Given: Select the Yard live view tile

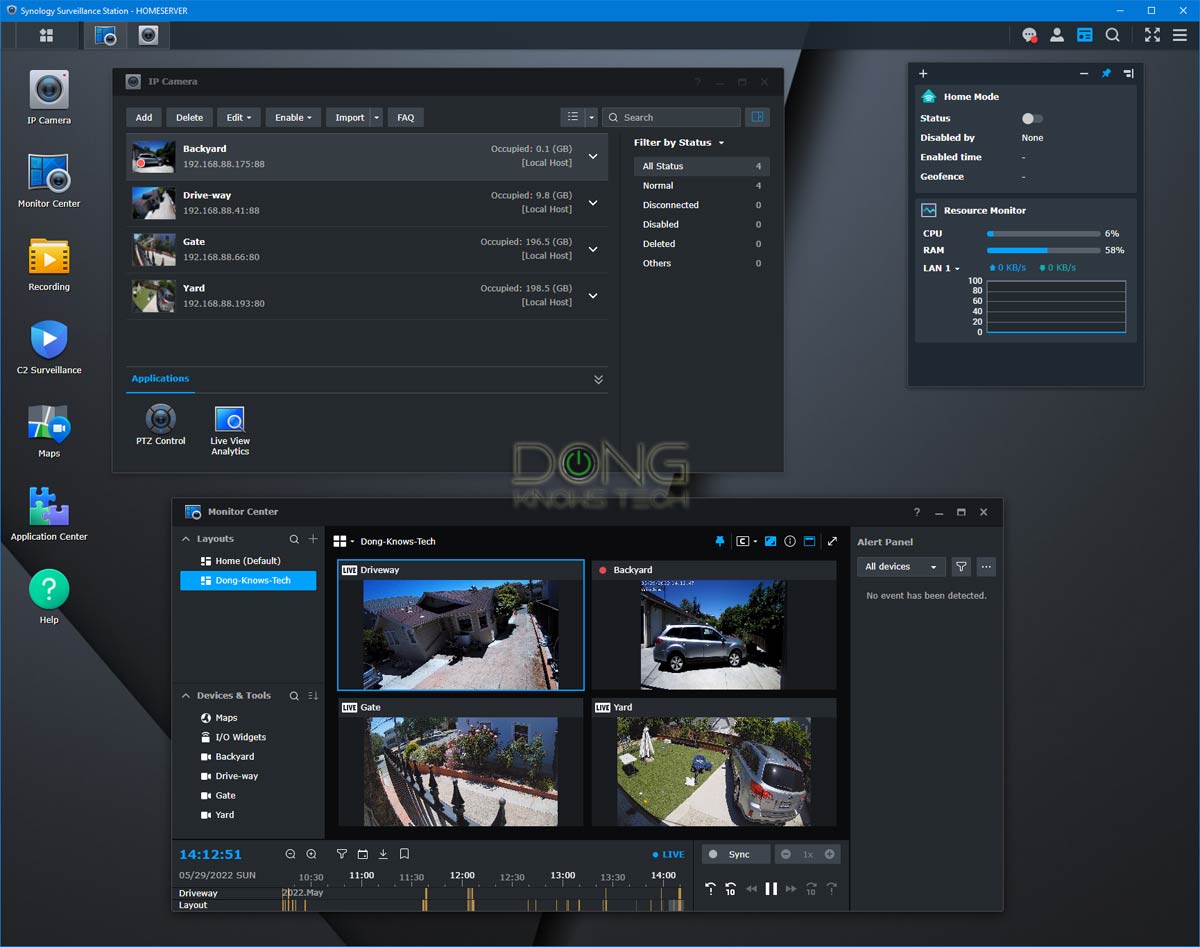Looking at the screenshot, I should pyautogui.click(x=713, y=762).
